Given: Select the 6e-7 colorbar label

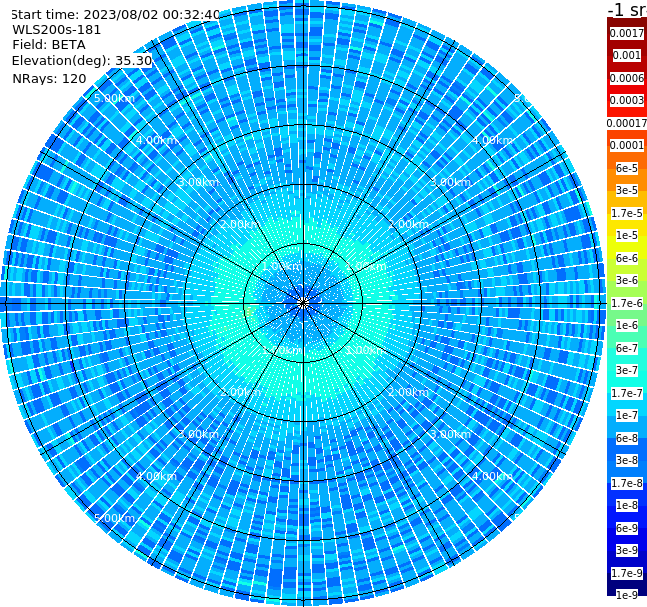Looking at the screenshot, I should [x=627, y=348].
